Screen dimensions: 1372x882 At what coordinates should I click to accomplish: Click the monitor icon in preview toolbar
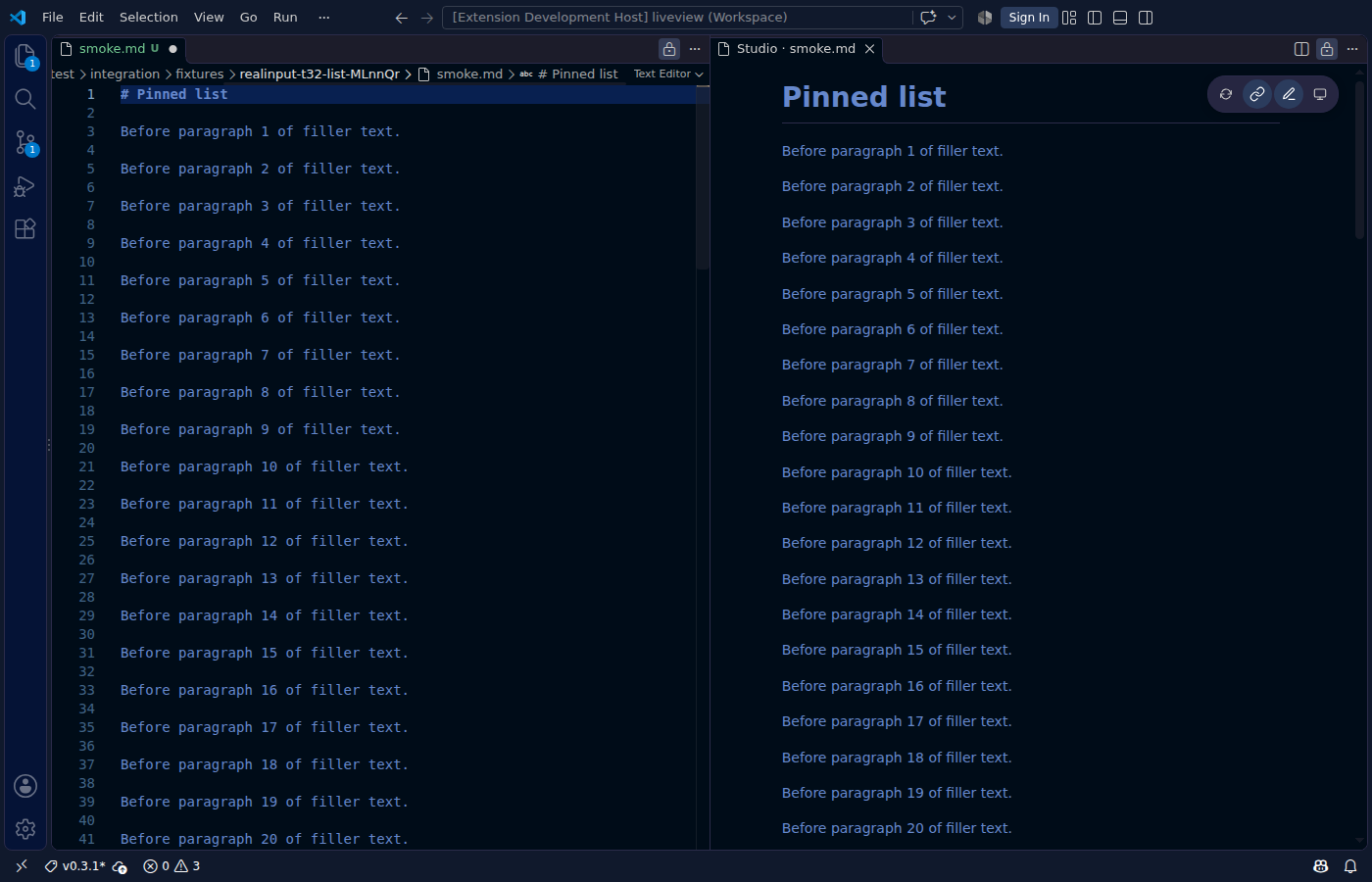1320,94
